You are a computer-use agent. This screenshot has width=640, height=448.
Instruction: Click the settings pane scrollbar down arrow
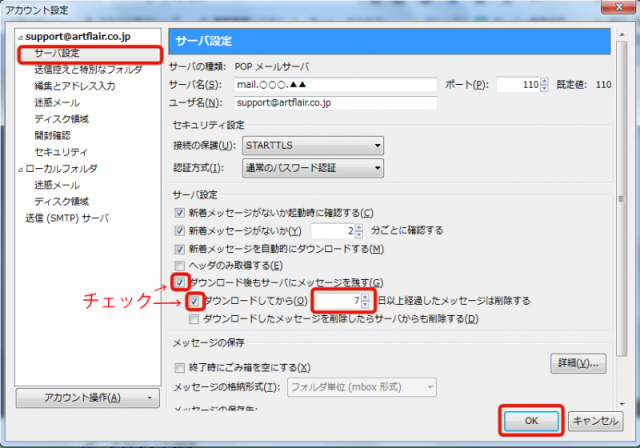(622, 404)
